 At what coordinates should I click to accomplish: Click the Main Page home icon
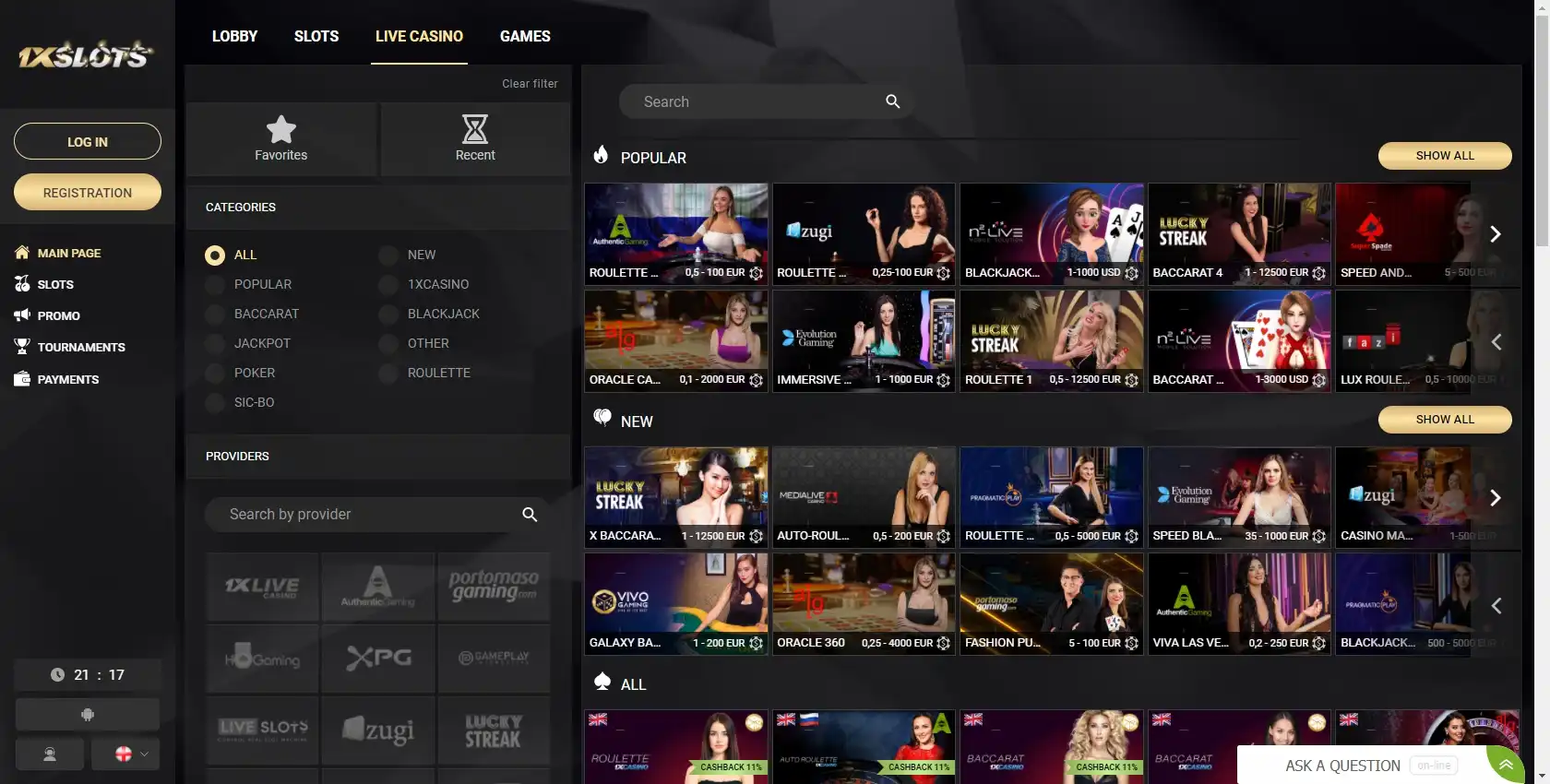tap(22, 253)
